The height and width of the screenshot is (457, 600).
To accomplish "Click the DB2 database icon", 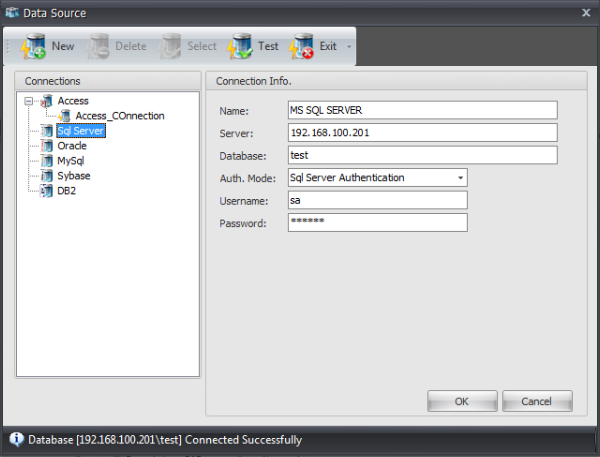I will pos(47,191).
